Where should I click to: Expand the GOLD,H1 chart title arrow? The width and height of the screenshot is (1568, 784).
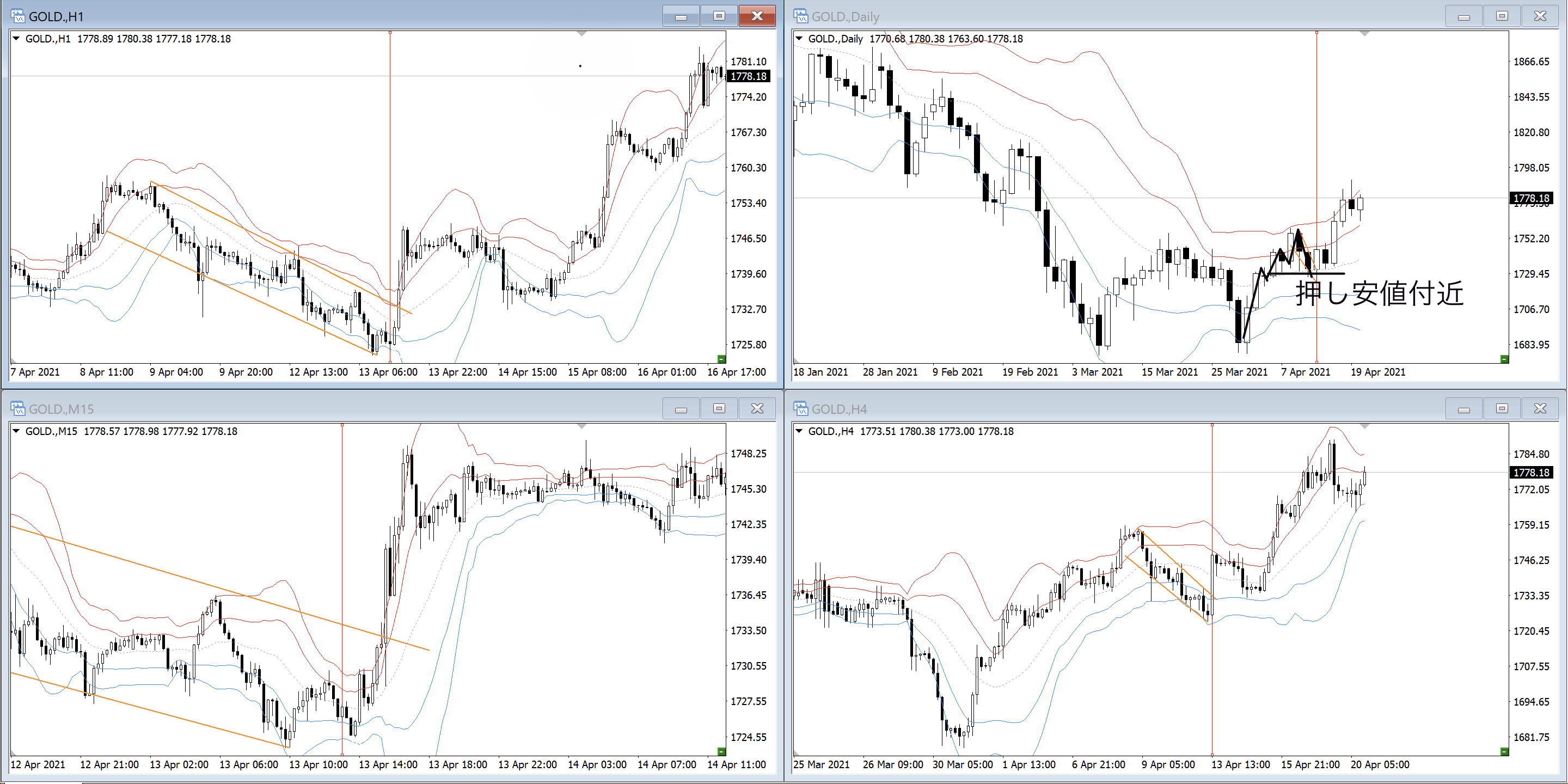click(x=16, y=38)
